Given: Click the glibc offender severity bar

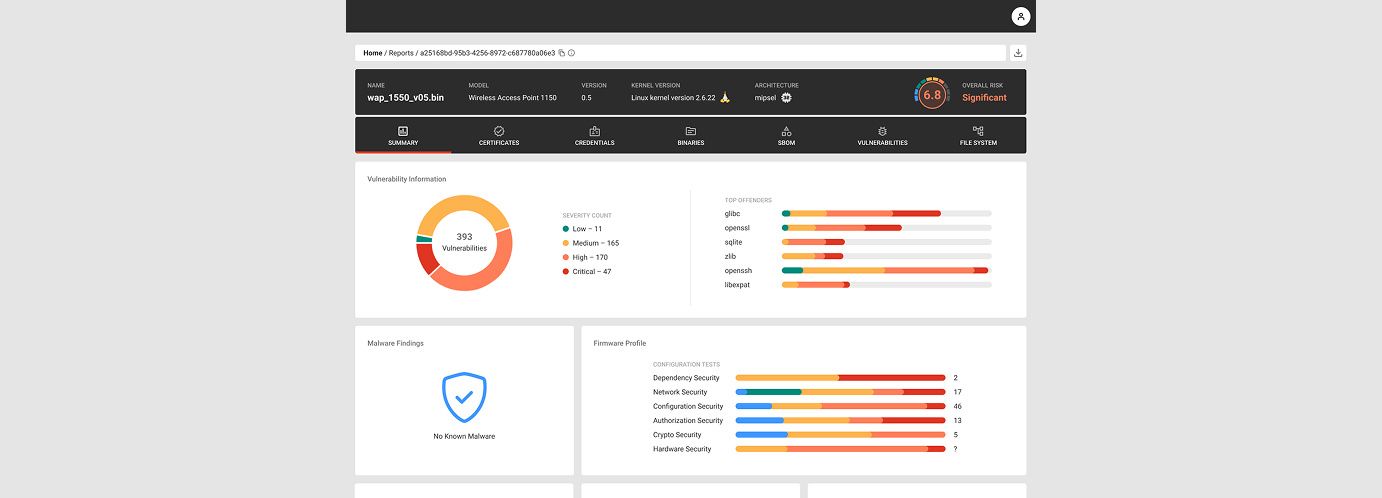Looking at the screenshot, I should pos(887,213).
